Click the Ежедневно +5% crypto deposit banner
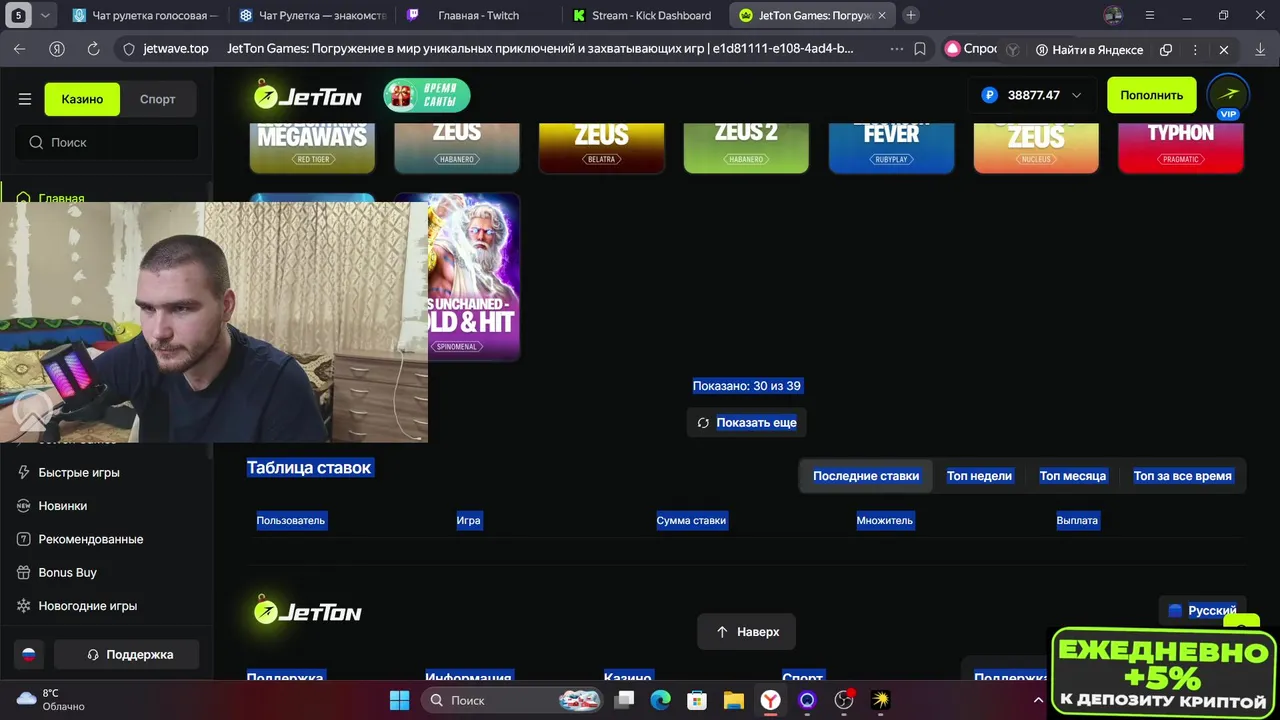 (x=1164, y=674)
